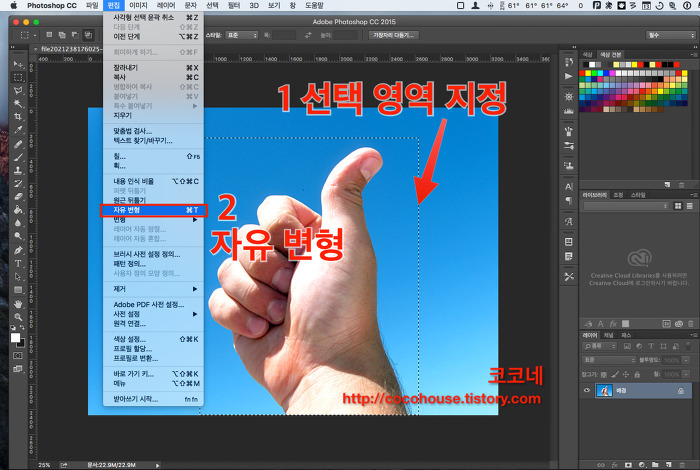
Task: Toggle lock all padlock beside 잠그기
Action: coord(637,374)
